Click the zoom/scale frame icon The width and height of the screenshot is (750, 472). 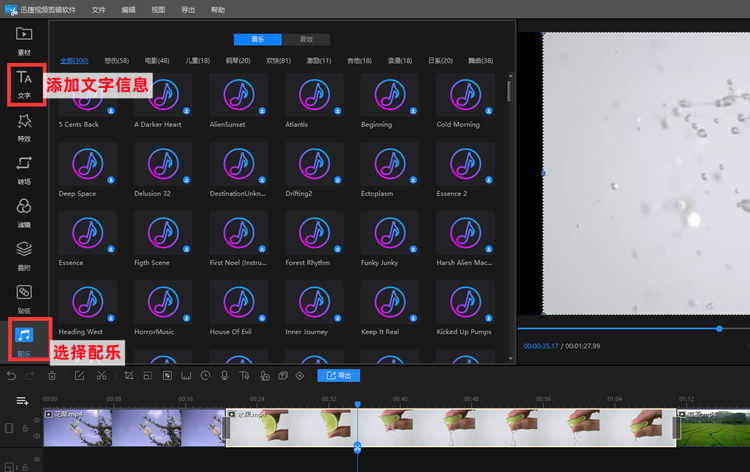point(148,376)
